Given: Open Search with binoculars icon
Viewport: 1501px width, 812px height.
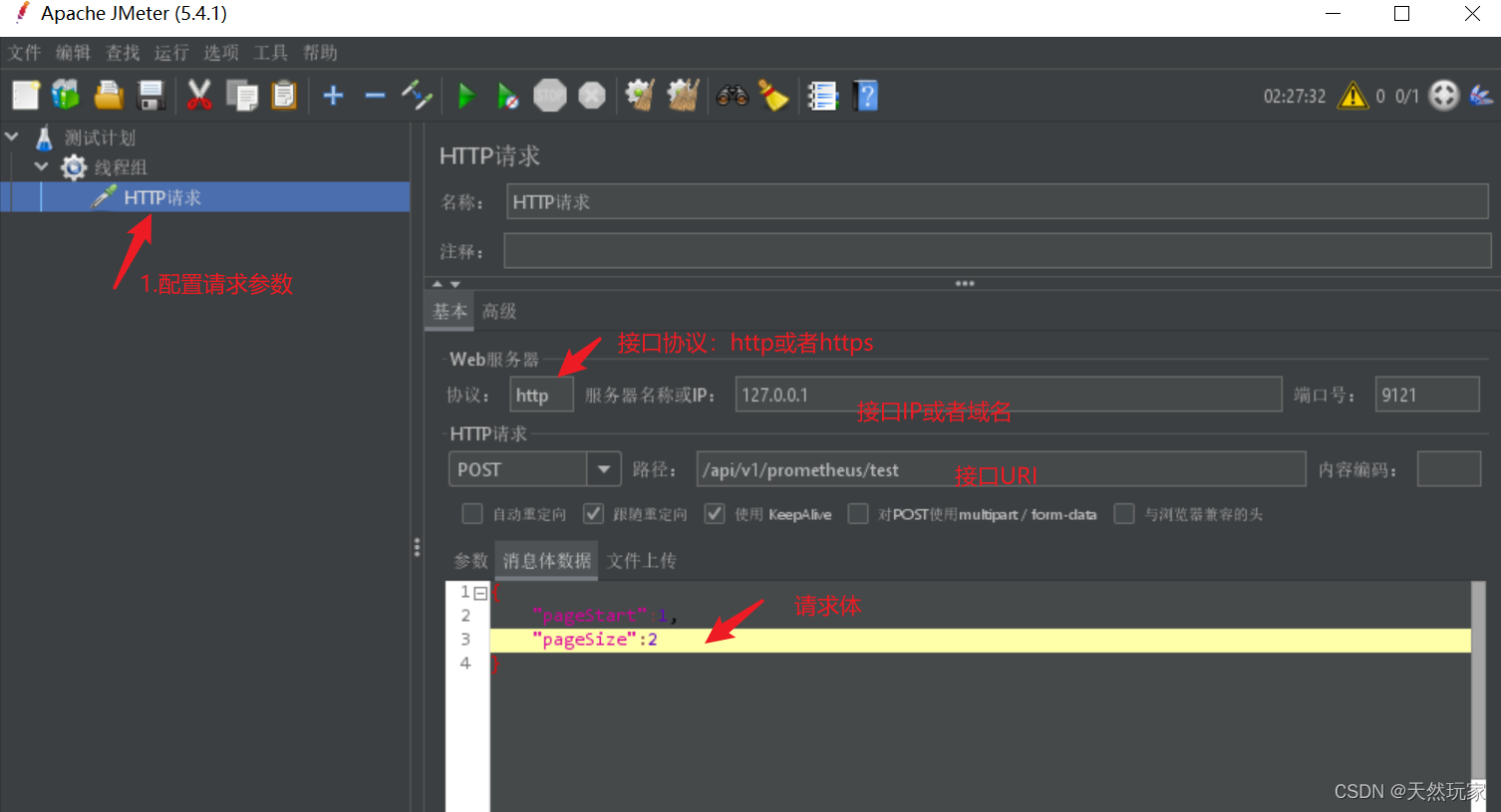Looking at the screenshot, I should pos(732,96).
